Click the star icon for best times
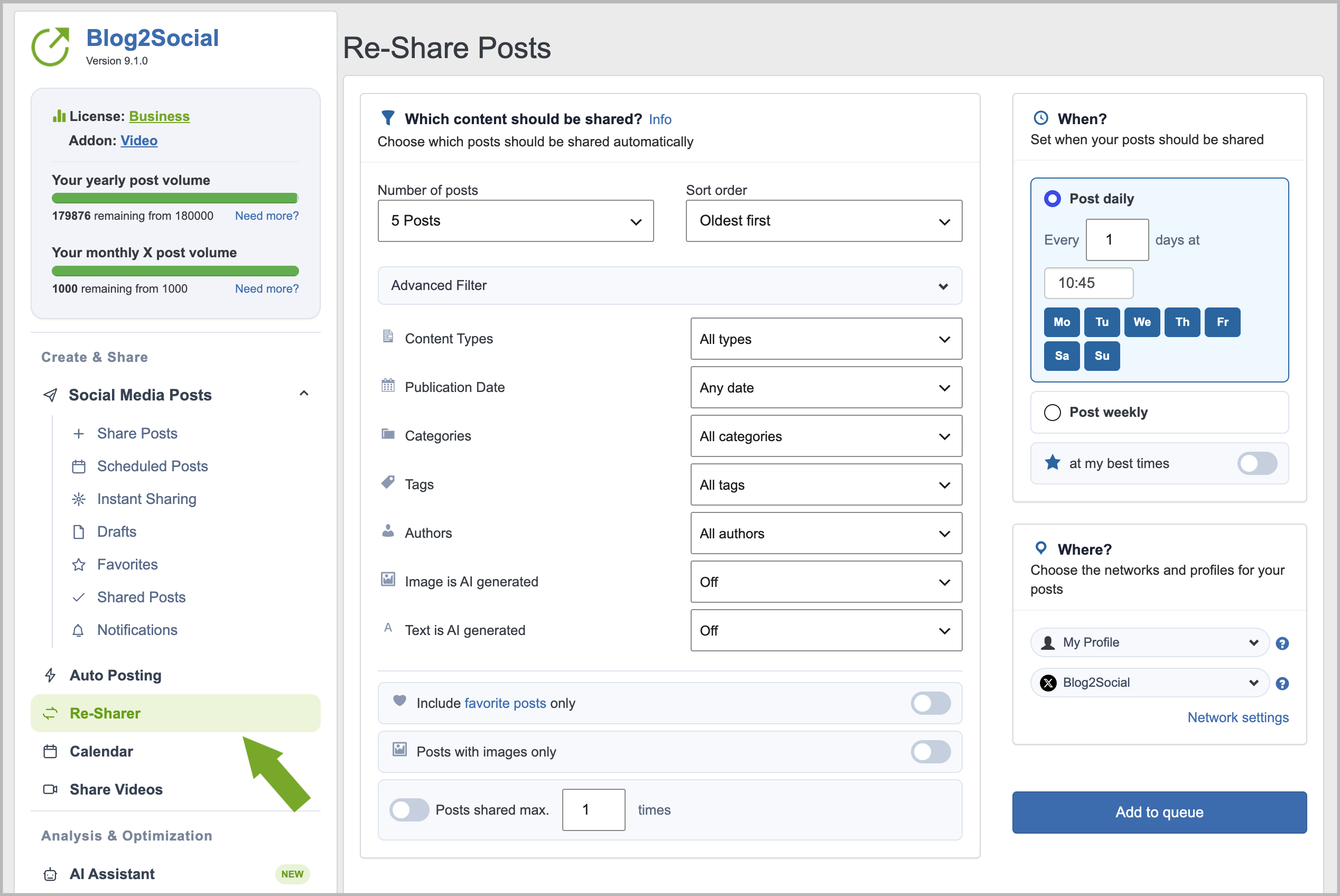 point(1053,462)
